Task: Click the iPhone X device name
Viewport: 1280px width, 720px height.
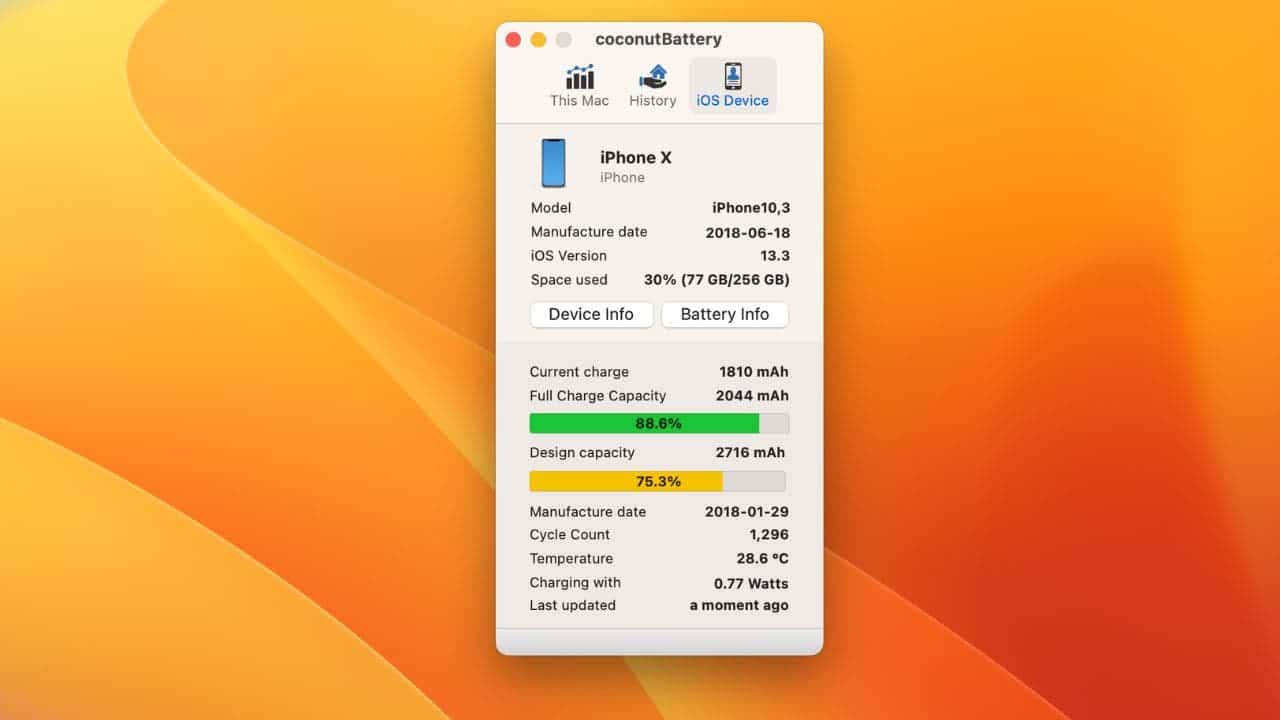Action: coord(636,157)
